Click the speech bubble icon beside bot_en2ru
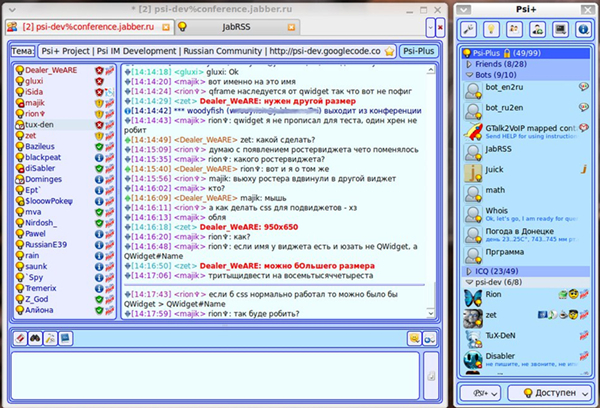Image resolution: width=600 pixels, height=408 pixels. [x=584, y=87]
